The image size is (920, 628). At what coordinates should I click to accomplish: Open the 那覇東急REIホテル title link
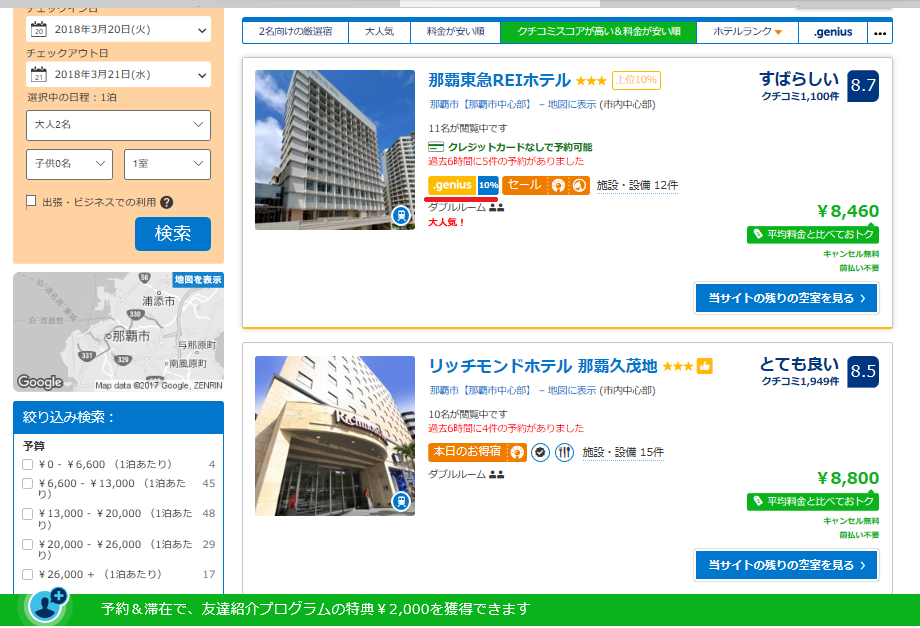[x=499, y=80]
